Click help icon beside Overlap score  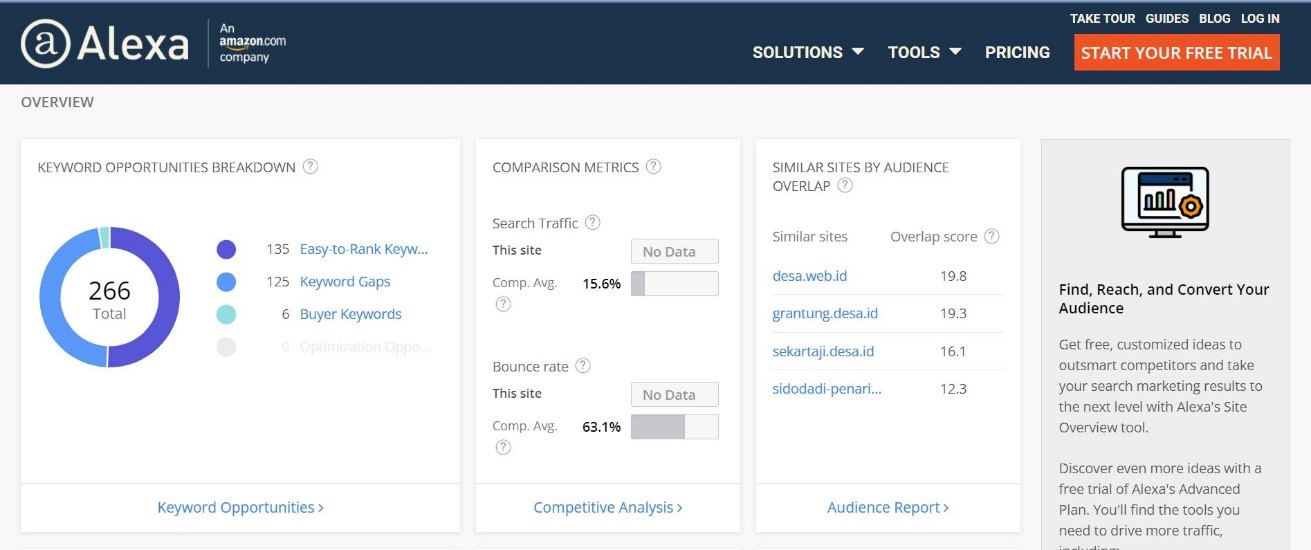991,237
